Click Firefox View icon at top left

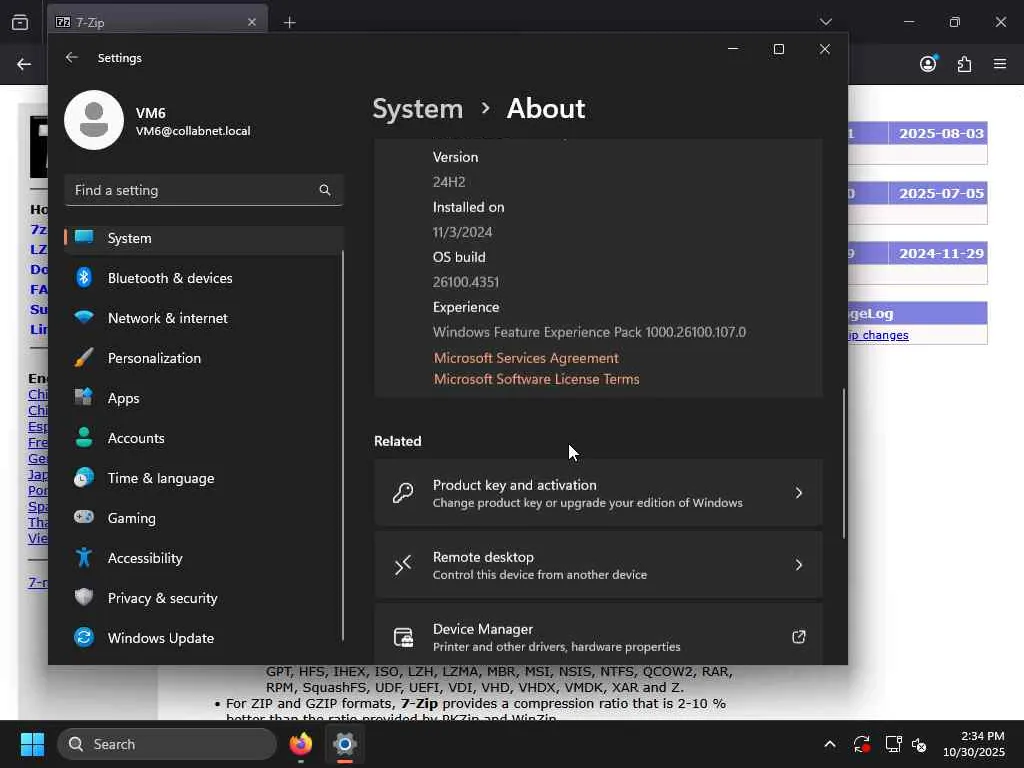tap(20, 22)
